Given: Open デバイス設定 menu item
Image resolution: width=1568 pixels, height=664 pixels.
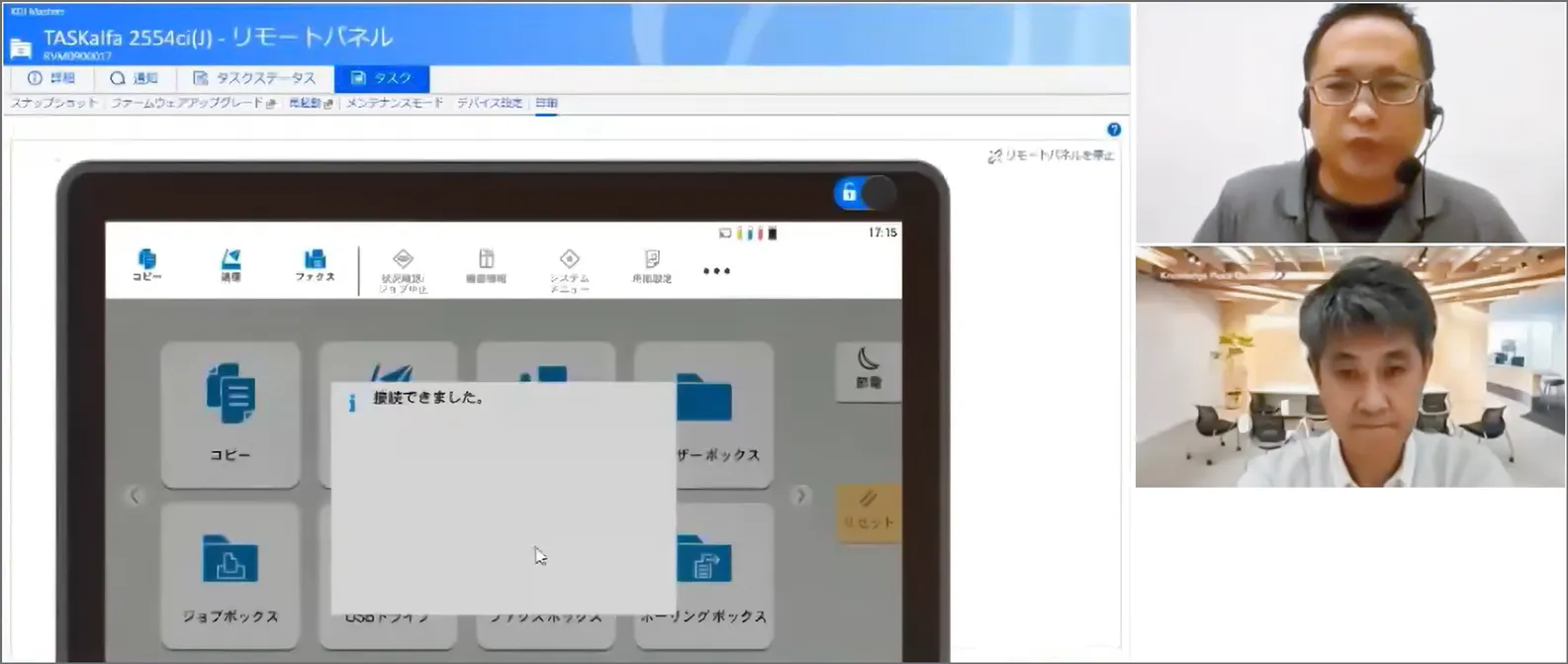Looking at the screenshot, I should (x=490, y=103).
